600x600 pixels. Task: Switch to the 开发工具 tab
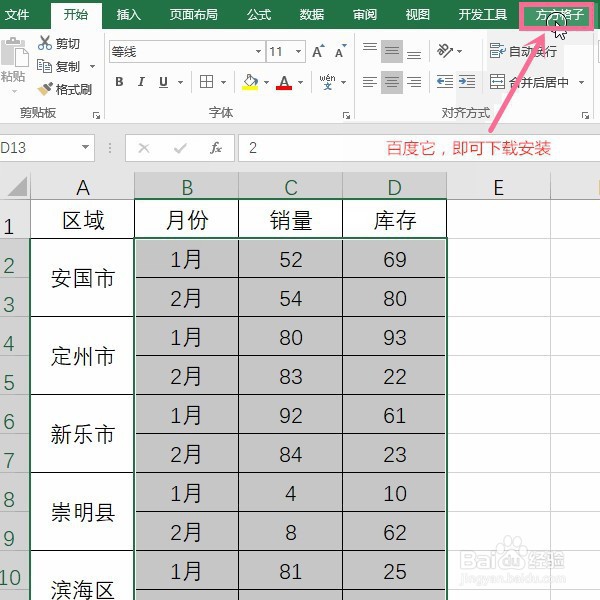[483, 15]
